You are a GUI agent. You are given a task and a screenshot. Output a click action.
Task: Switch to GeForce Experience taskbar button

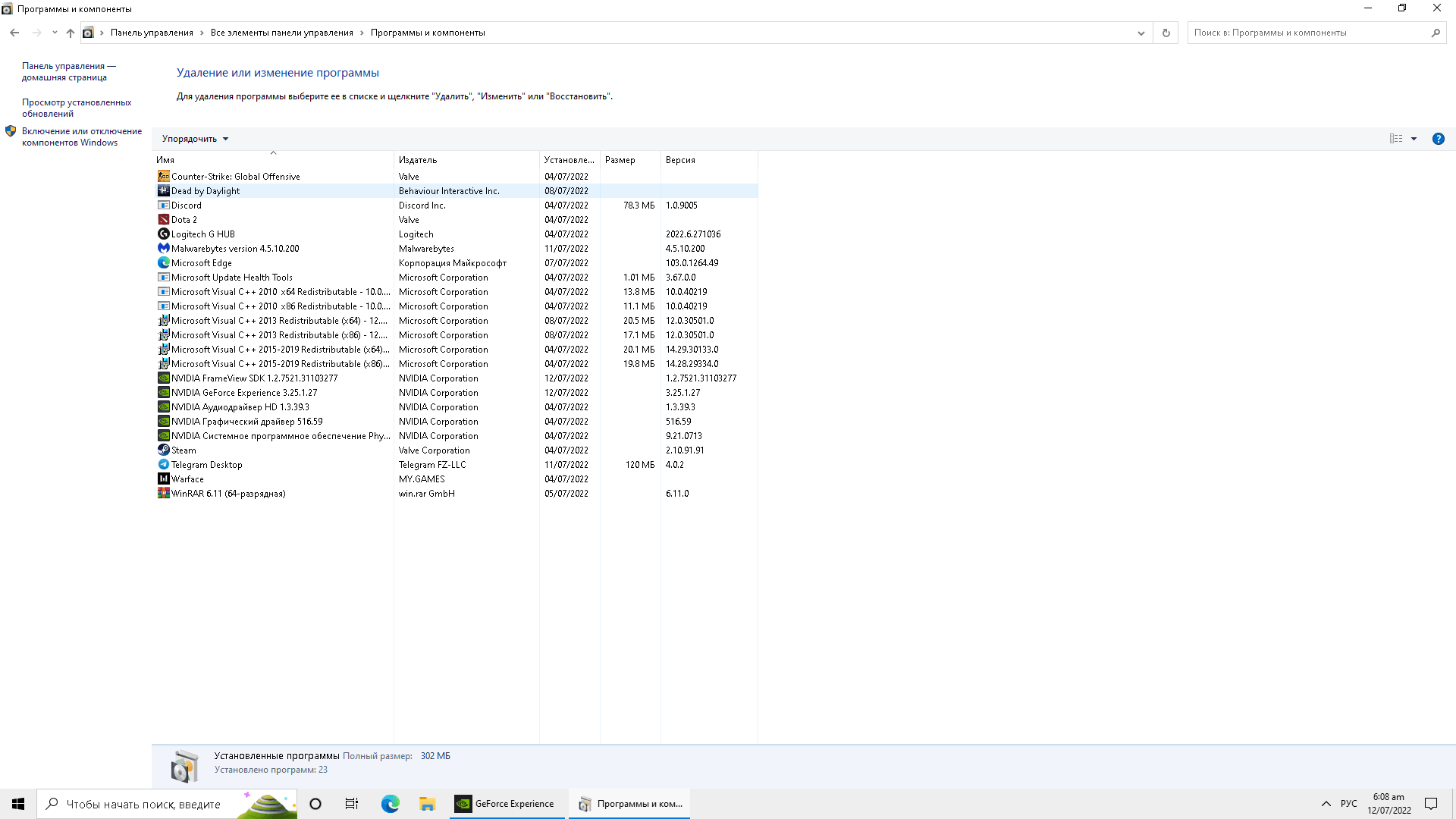(x=507, y=804)
